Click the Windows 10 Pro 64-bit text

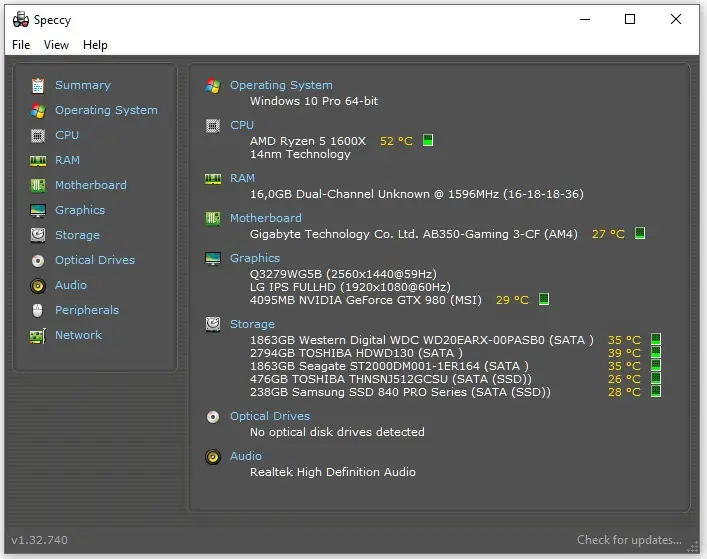coord(314,101)
